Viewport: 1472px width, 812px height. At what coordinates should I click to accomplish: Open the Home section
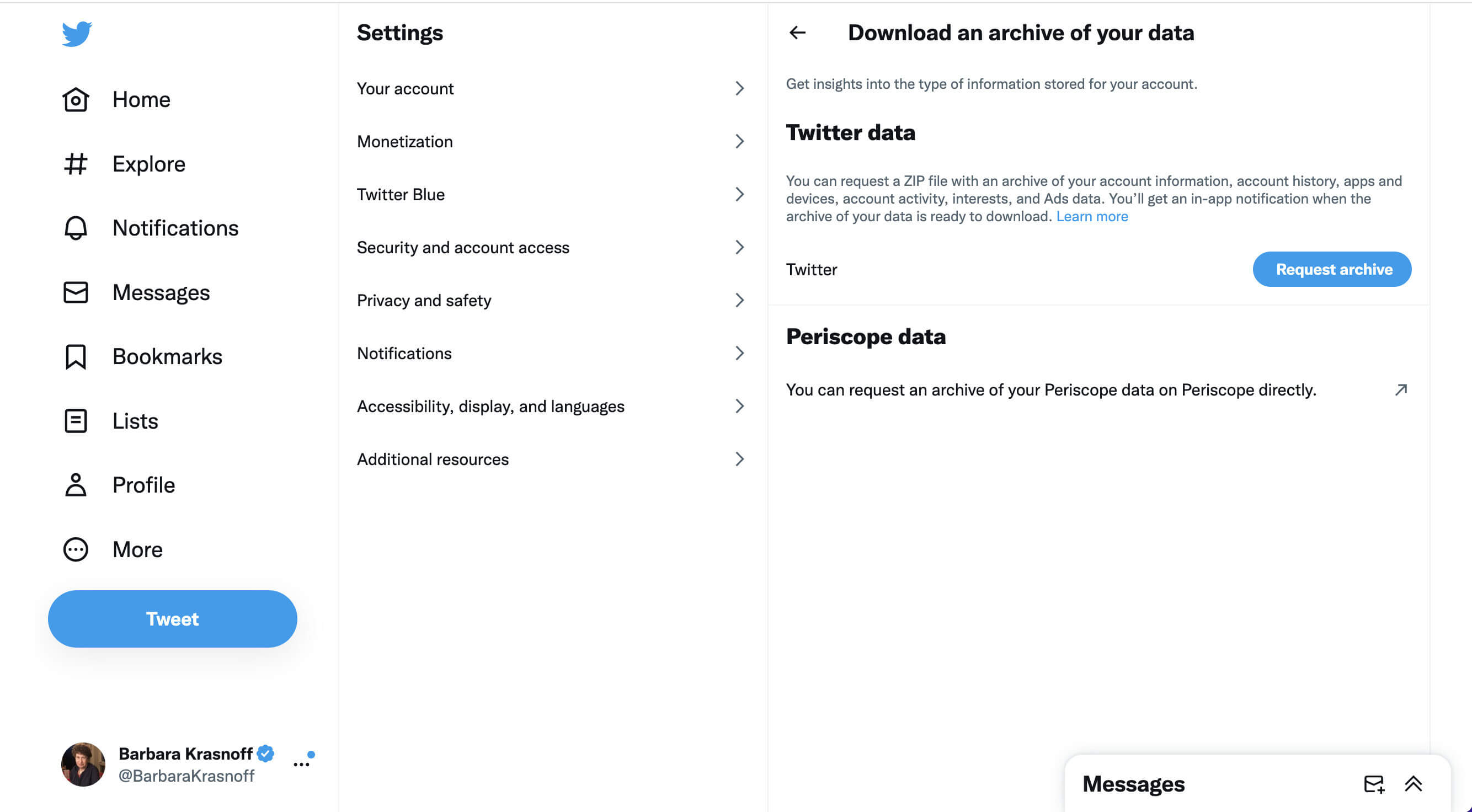coord(141,99)
